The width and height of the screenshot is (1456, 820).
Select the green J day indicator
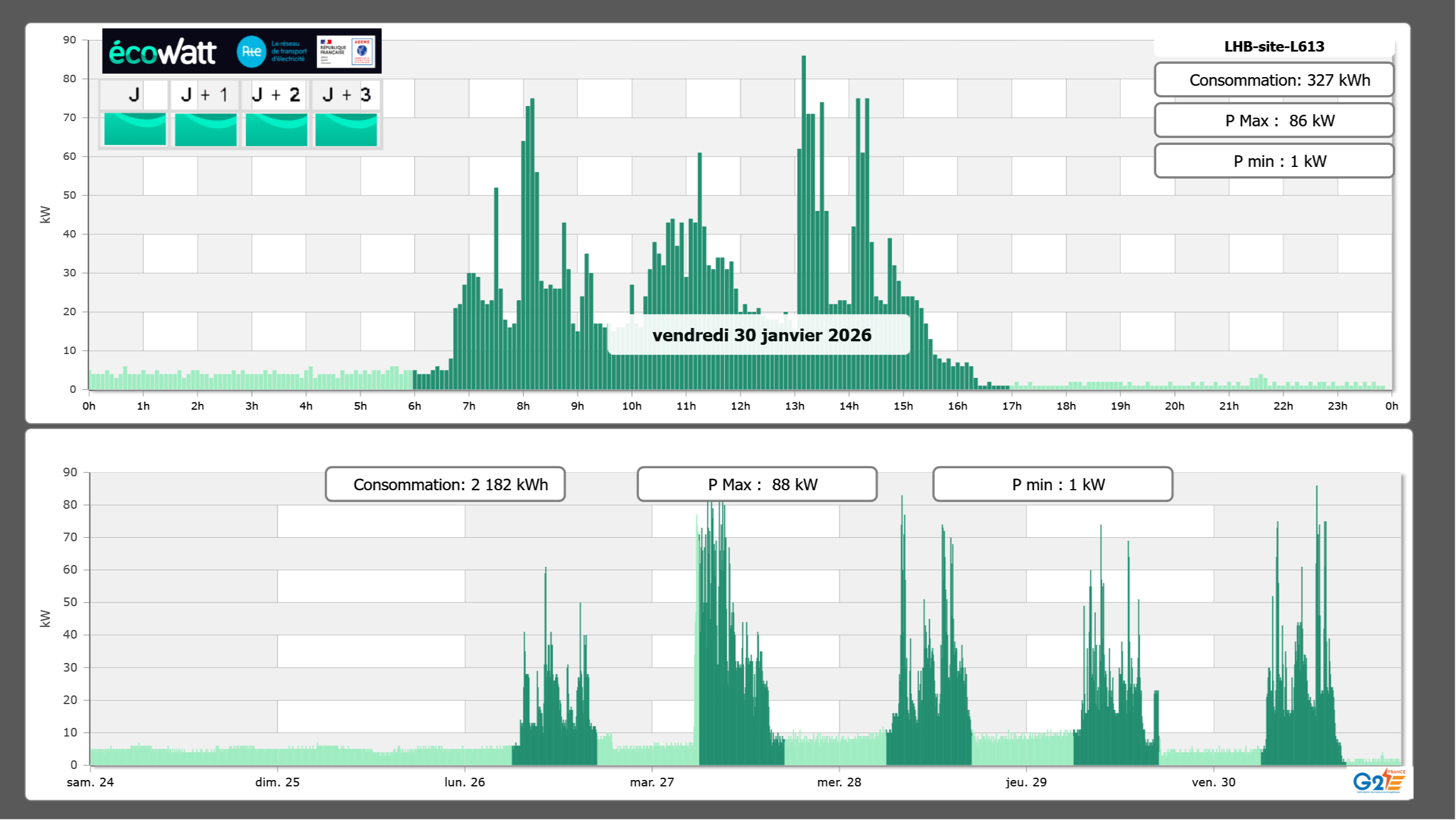[x=135, y=129]
